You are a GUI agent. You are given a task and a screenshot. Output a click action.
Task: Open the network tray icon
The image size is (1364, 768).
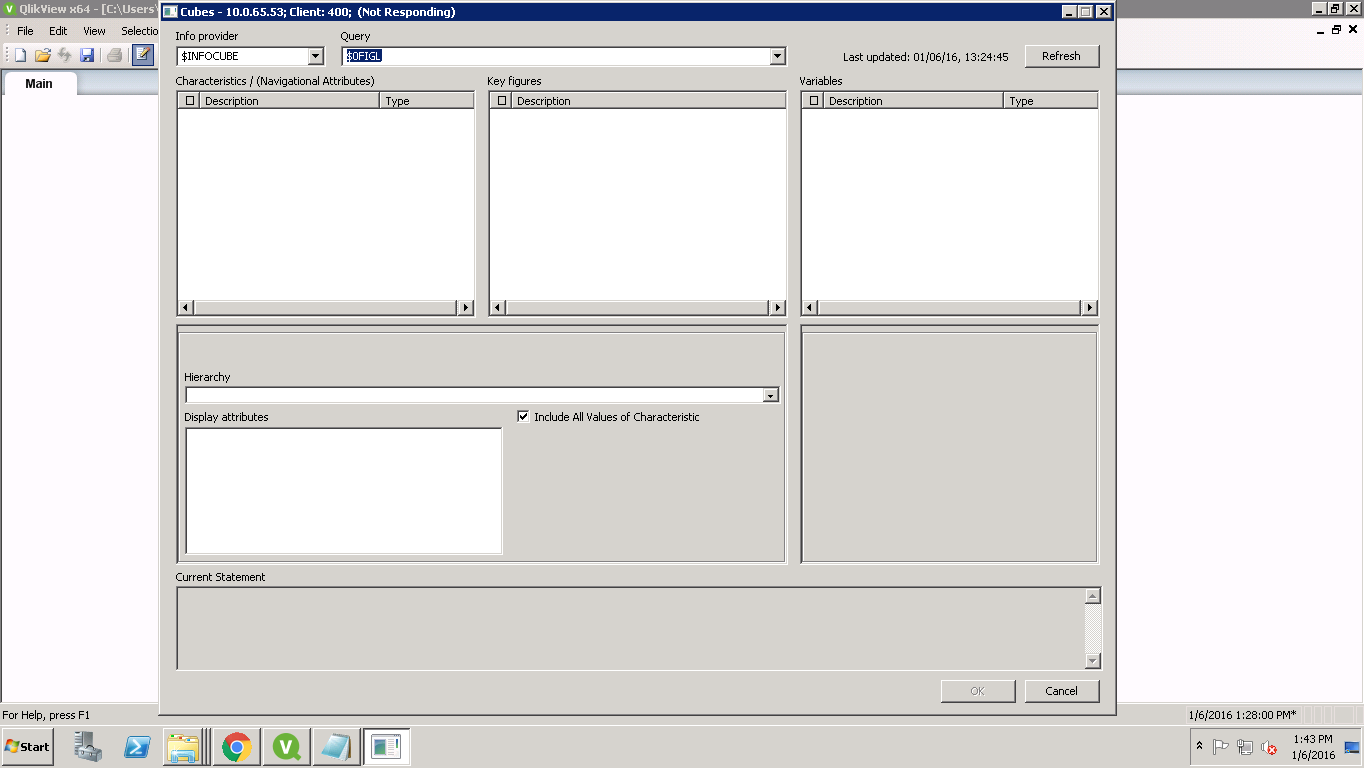(x=1245, y=747)
